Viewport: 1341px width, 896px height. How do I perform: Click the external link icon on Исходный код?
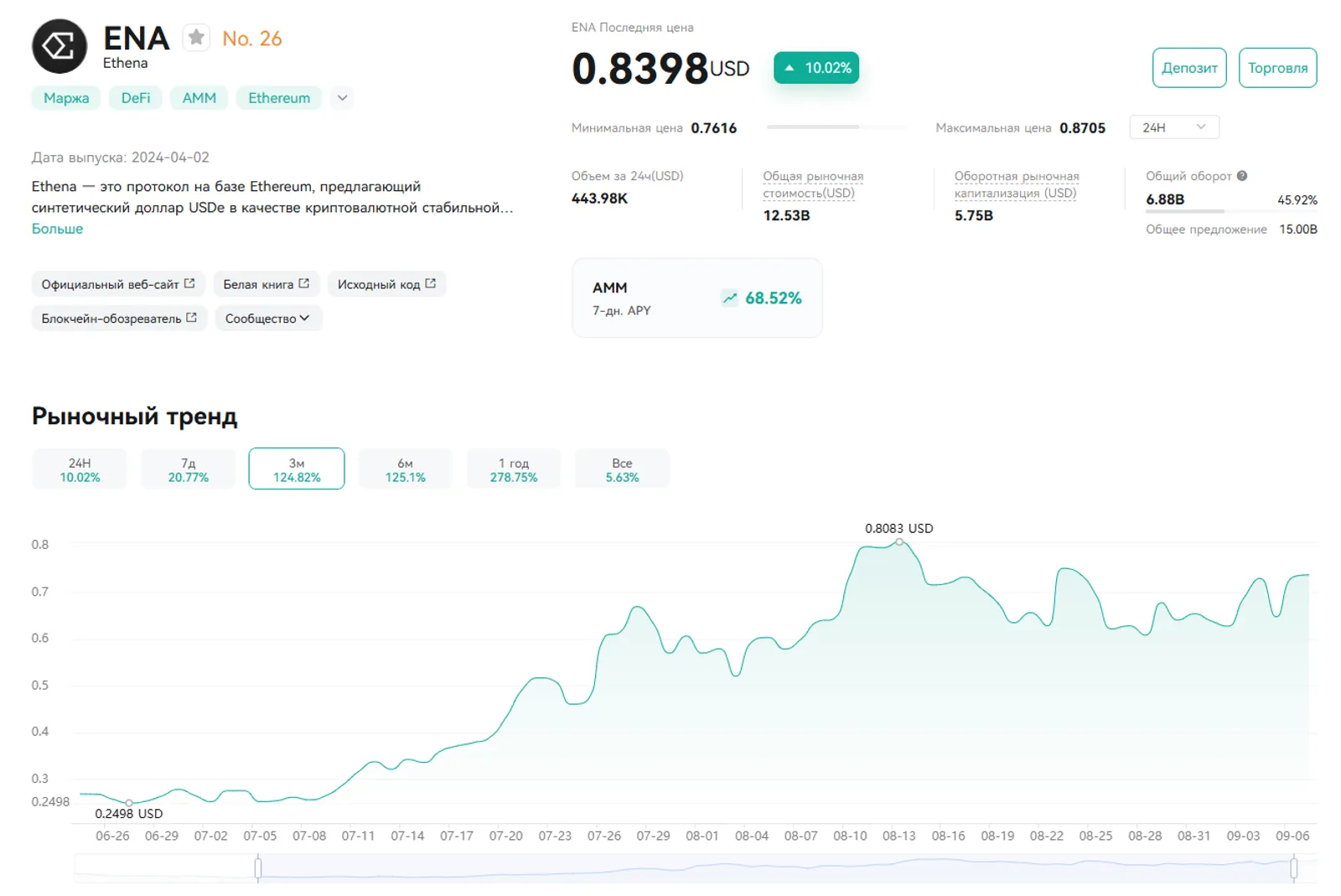click(x=431, y=283)
